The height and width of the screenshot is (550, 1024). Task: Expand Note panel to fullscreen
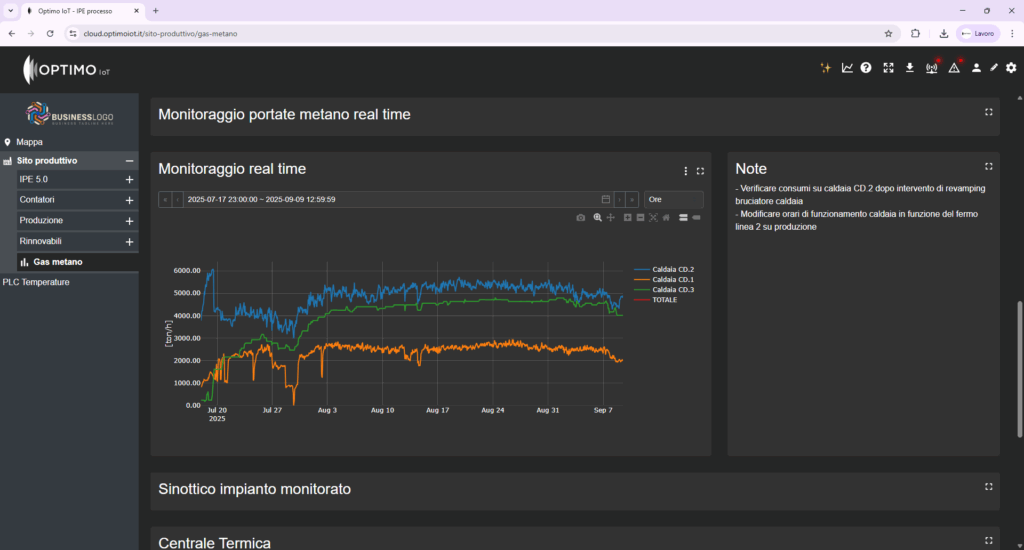tap(989, 167)
